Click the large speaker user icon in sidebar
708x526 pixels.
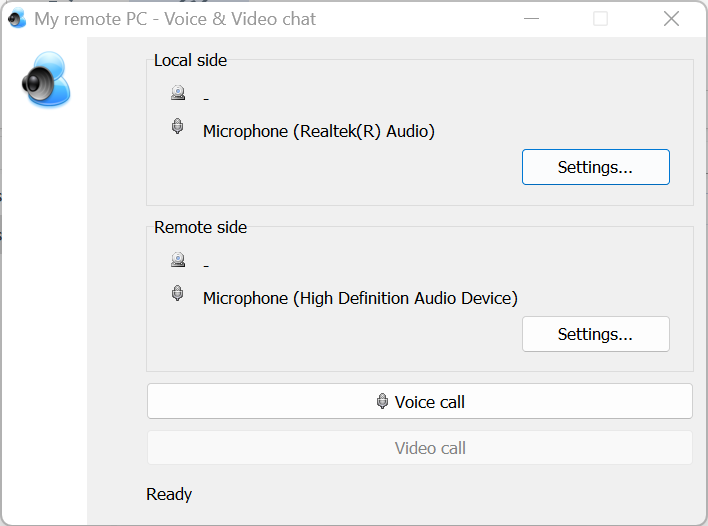coord(47,81)
